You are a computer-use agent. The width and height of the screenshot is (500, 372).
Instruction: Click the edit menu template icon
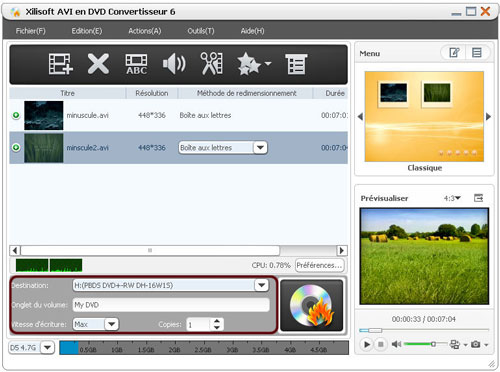(x=454, y=53)
